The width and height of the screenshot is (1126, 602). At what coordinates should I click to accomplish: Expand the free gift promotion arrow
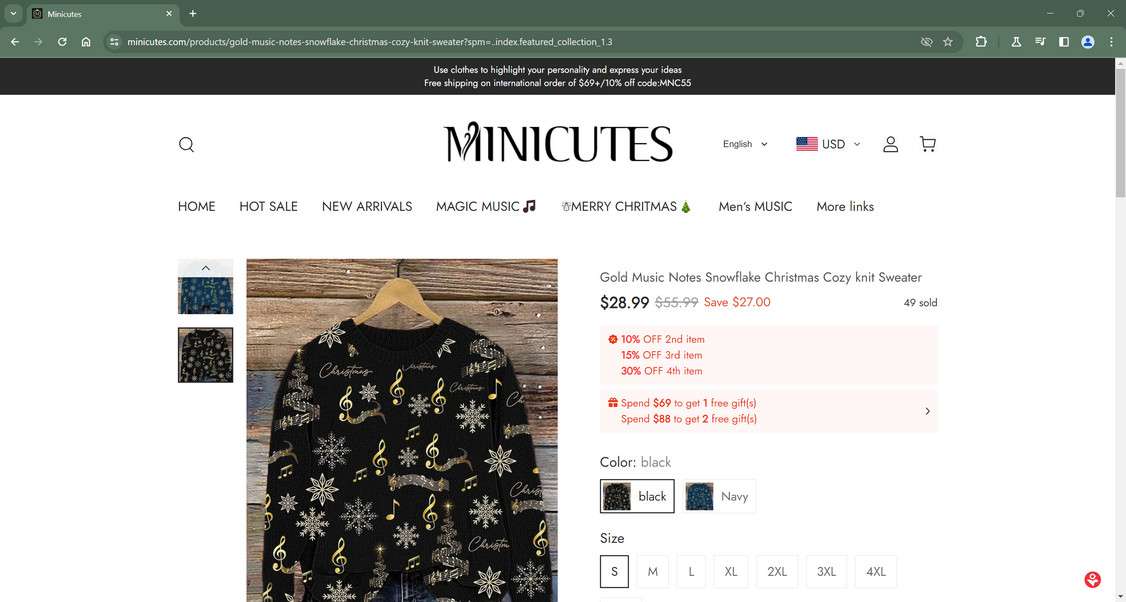point(927,411)
